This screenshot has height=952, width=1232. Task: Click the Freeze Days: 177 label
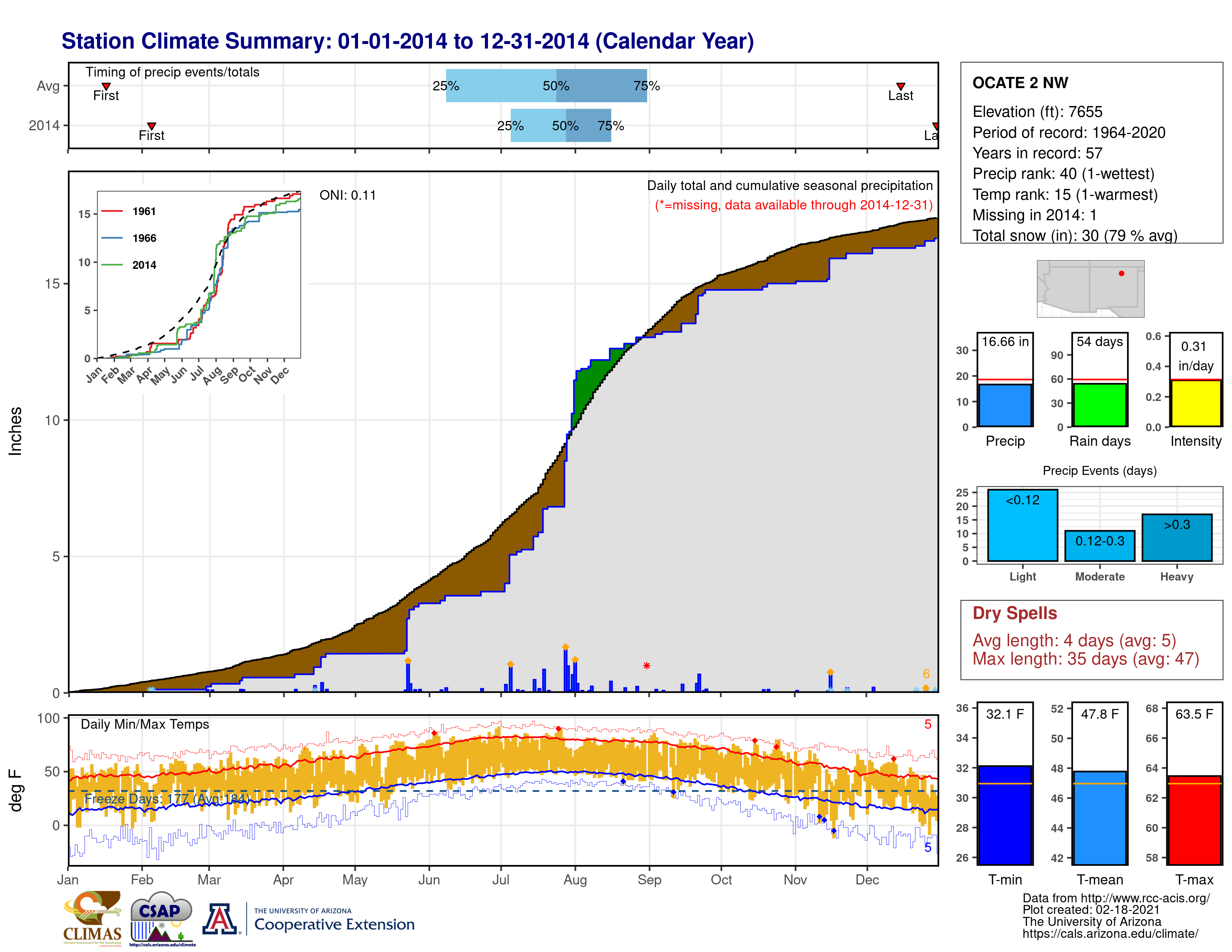167,799
